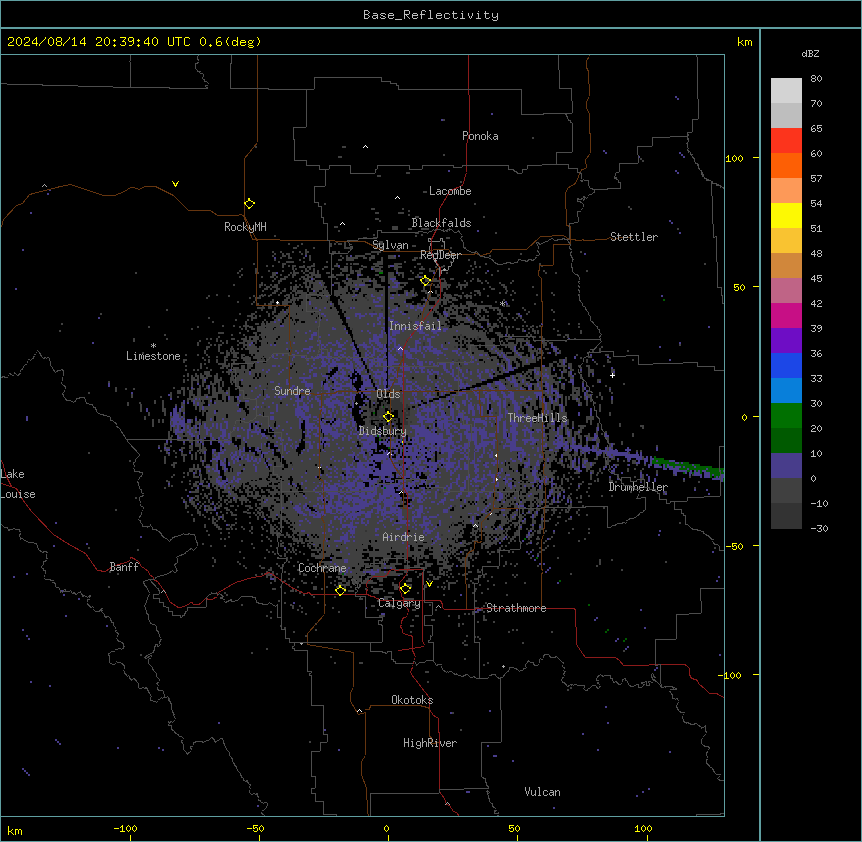
Task: Click the -100 tick on bottom km axis
Action: pyautogui.click(x=125, y=828)
